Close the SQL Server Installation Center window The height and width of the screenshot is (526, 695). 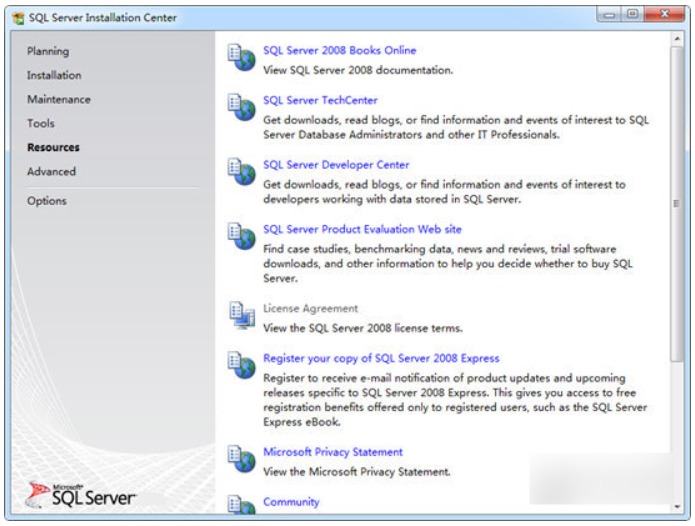[x=664, y=15]
